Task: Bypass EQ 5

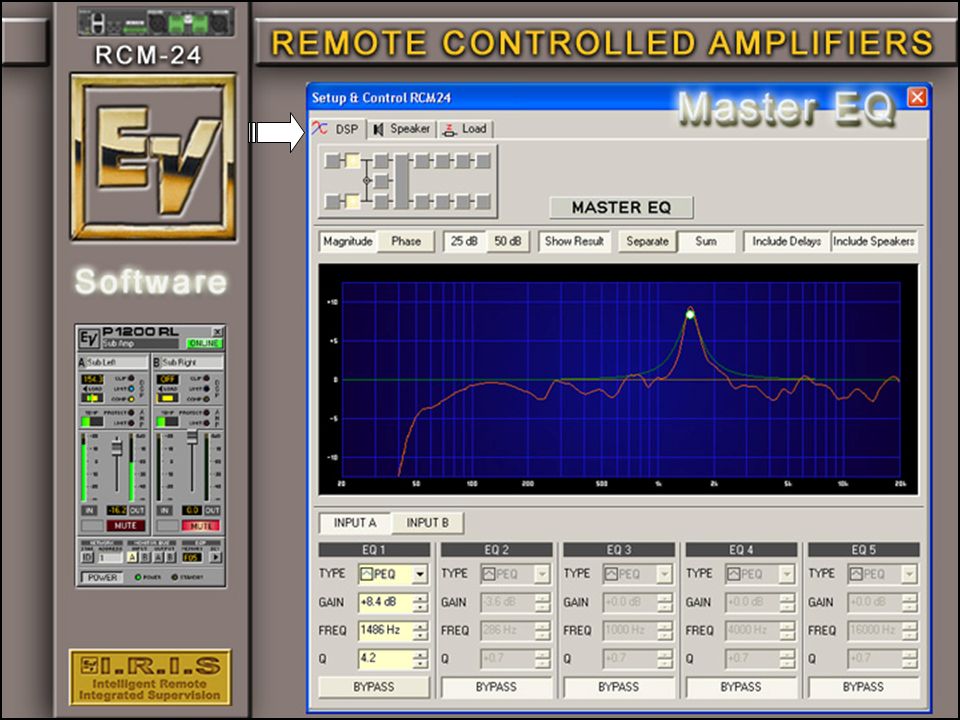Action: tap(863, 687)
